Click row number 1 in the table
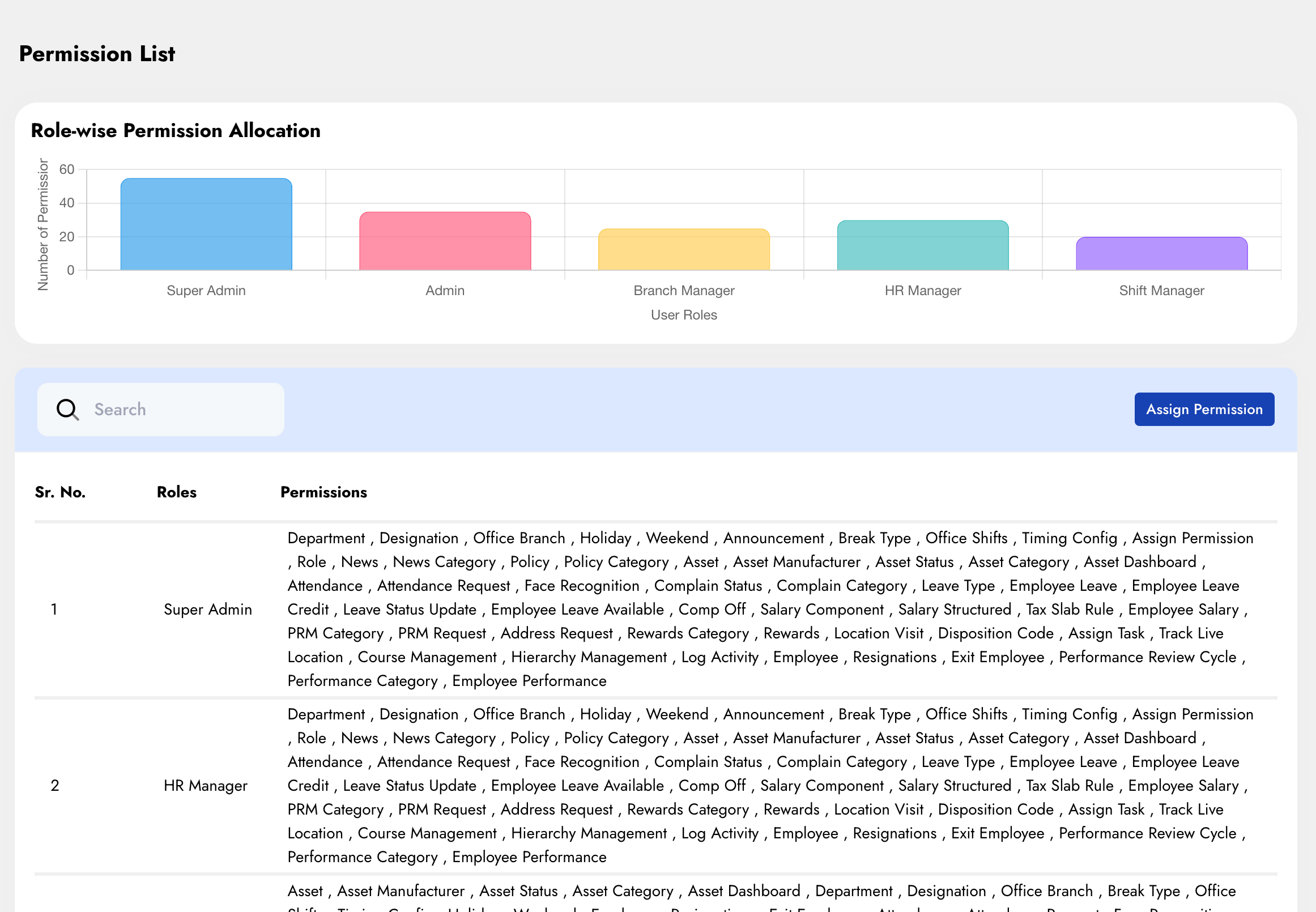The width and height of the screenshot is (1316, 912). pos(54,609)
